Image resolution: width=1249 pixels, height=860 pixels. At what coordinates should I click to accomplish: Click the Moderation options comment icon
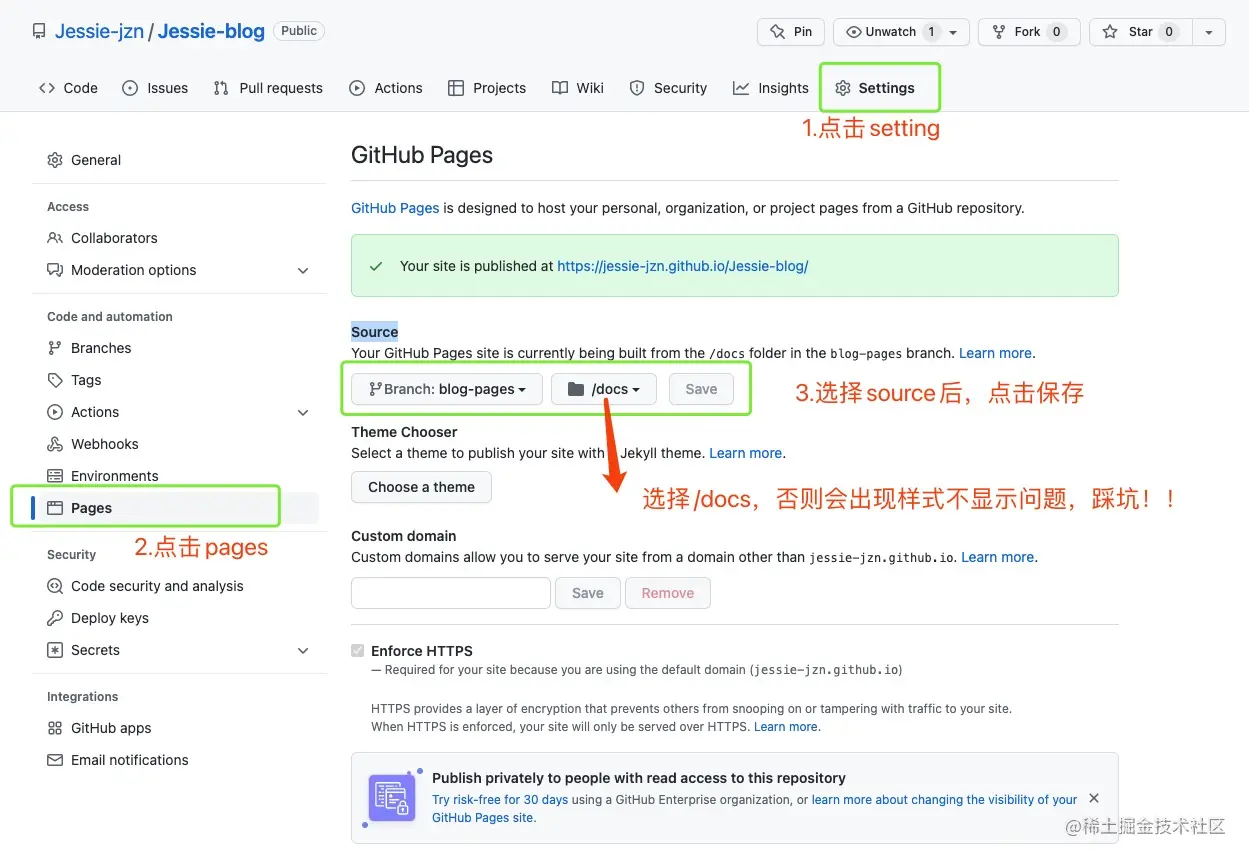pos(55,270)
